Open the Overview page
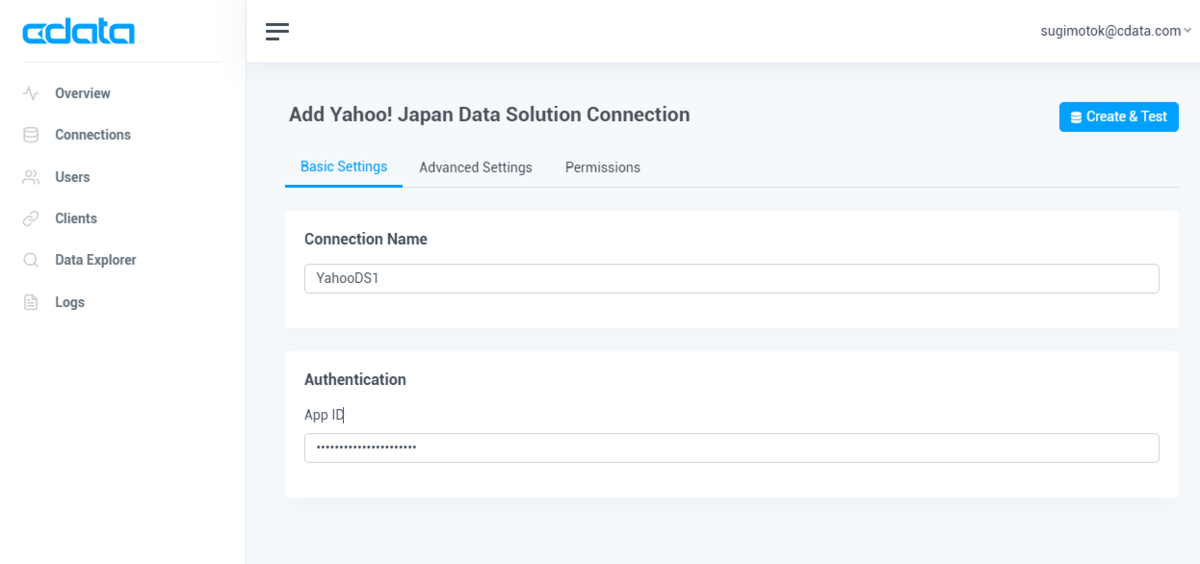 pos(83,93)
